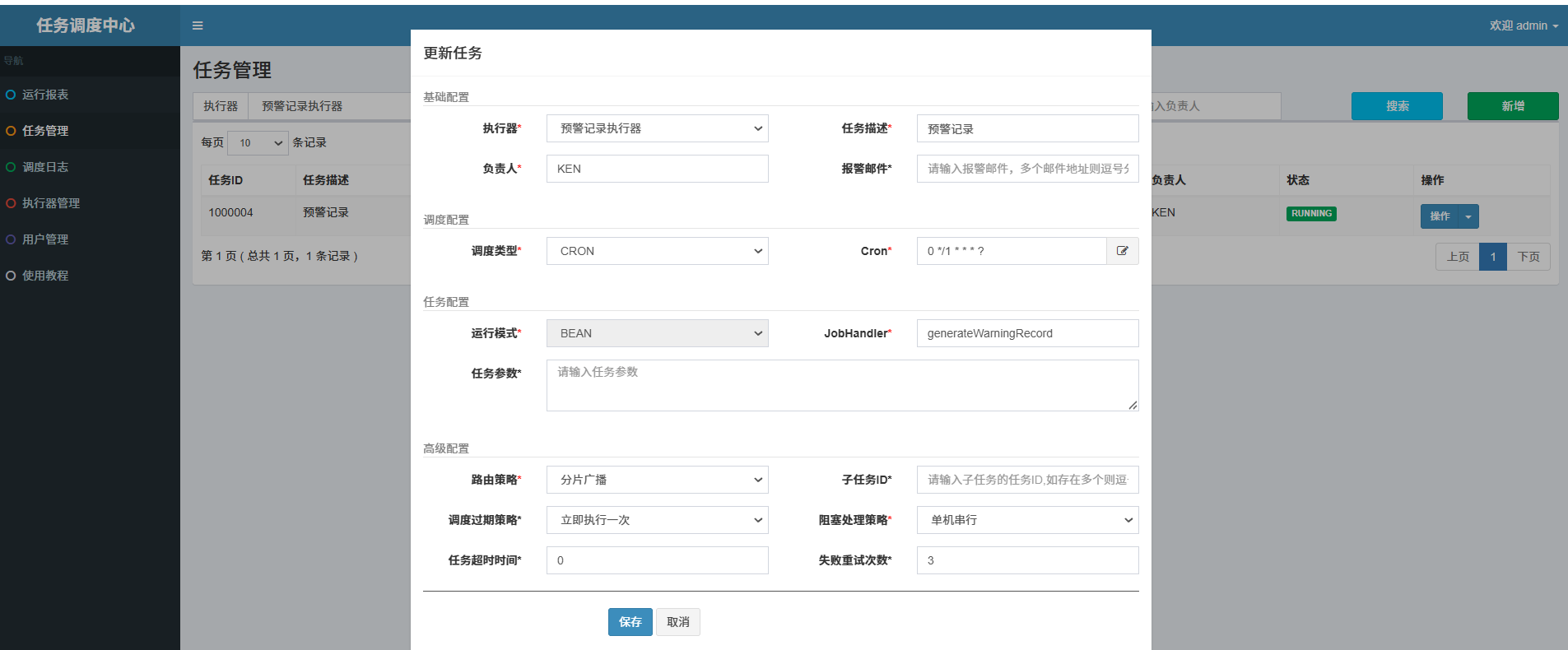This screenshot has width=1568, height=650.
Task: Click the 报警邮件 input field
Action: (x=1028, y=169)
